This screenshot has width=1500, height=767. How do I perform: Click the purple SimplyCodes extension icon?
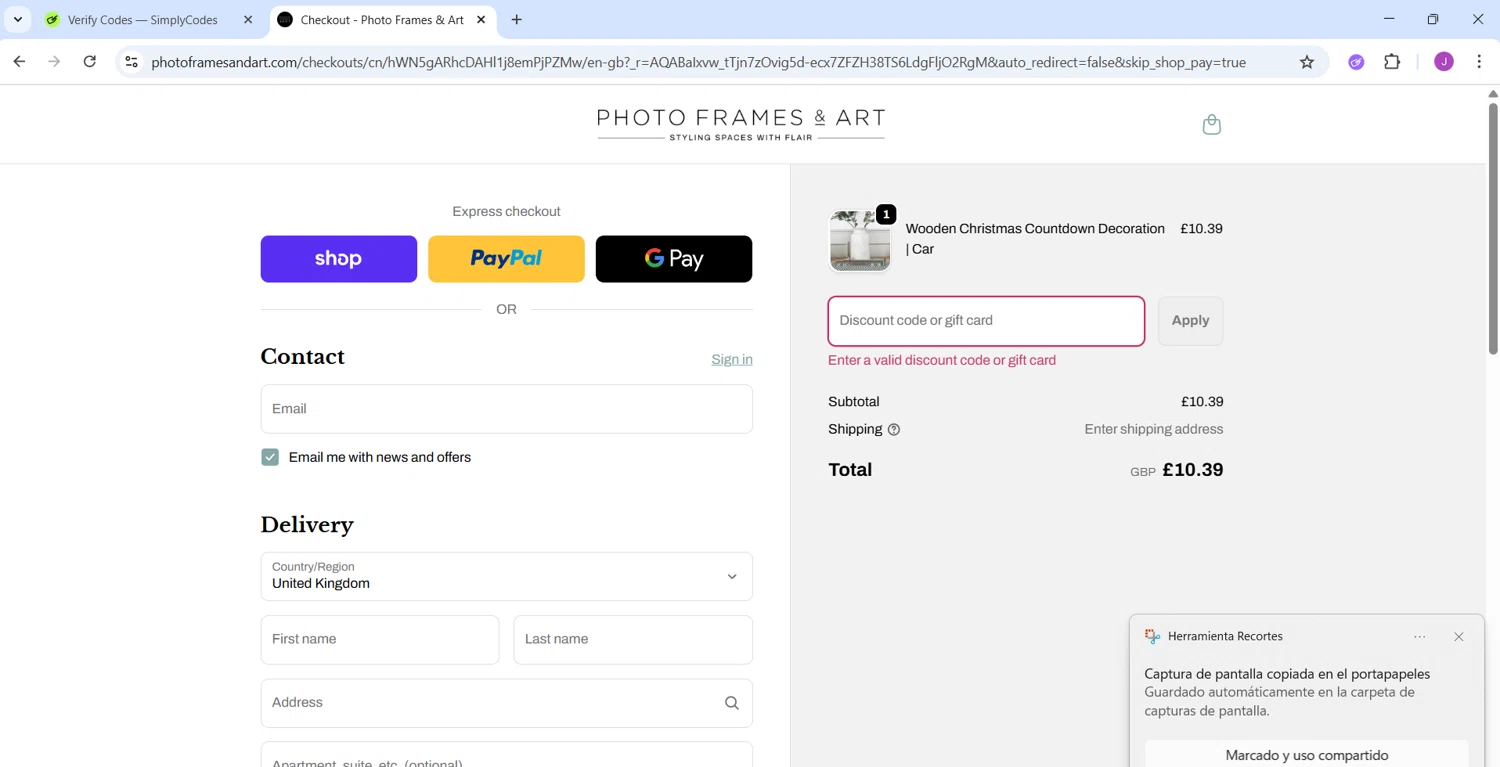pyautogui.click(x=1356, y=62)
